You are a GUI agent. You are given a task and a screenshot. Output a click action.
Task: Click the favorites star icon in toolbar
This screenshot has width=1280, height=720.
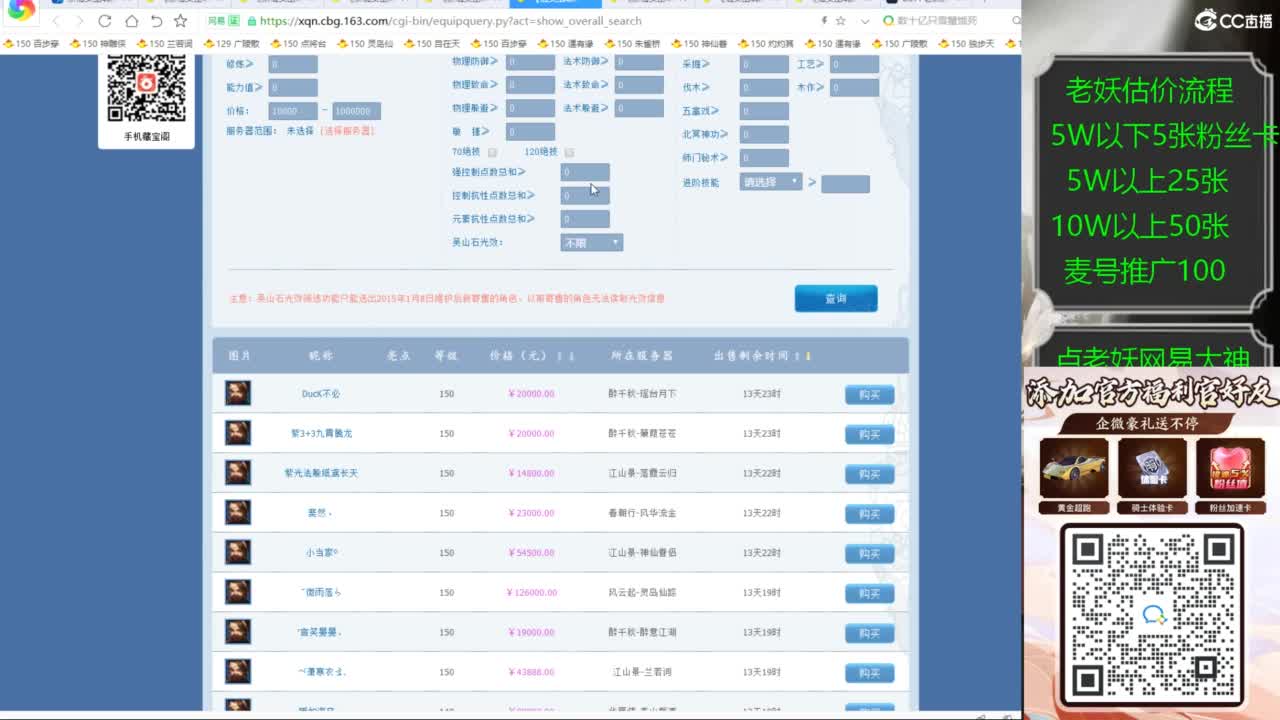180,21
